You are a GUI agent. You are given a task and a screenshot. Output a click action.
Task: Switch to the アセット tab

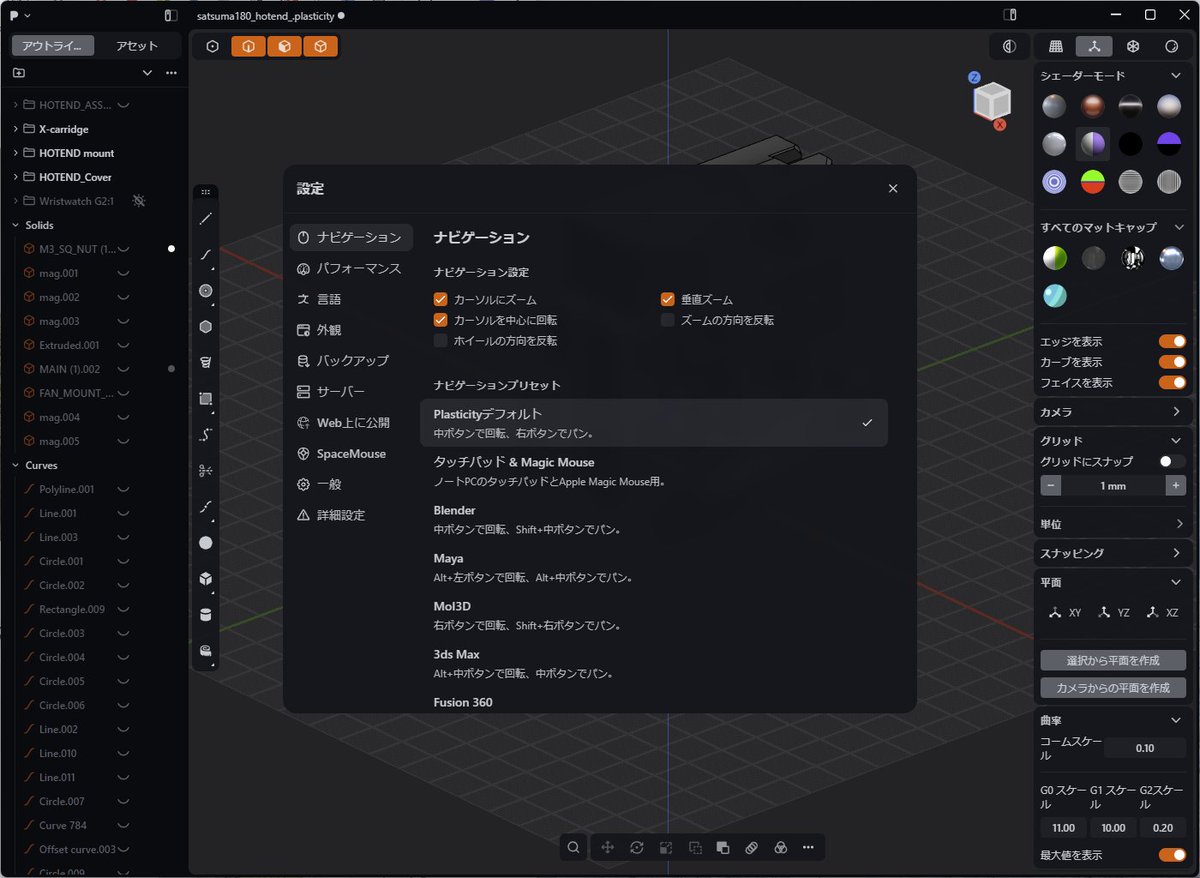click(137, 46)
